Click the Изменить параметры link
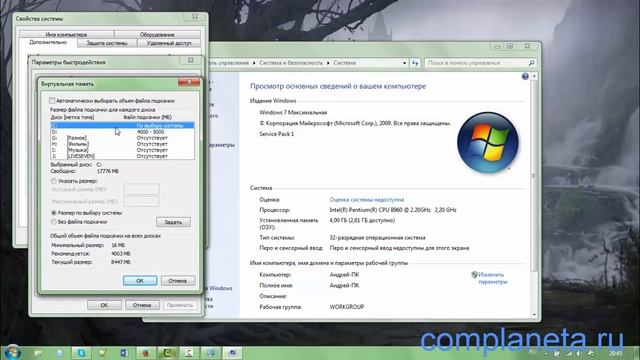640x360 pixels. point(493,278)
